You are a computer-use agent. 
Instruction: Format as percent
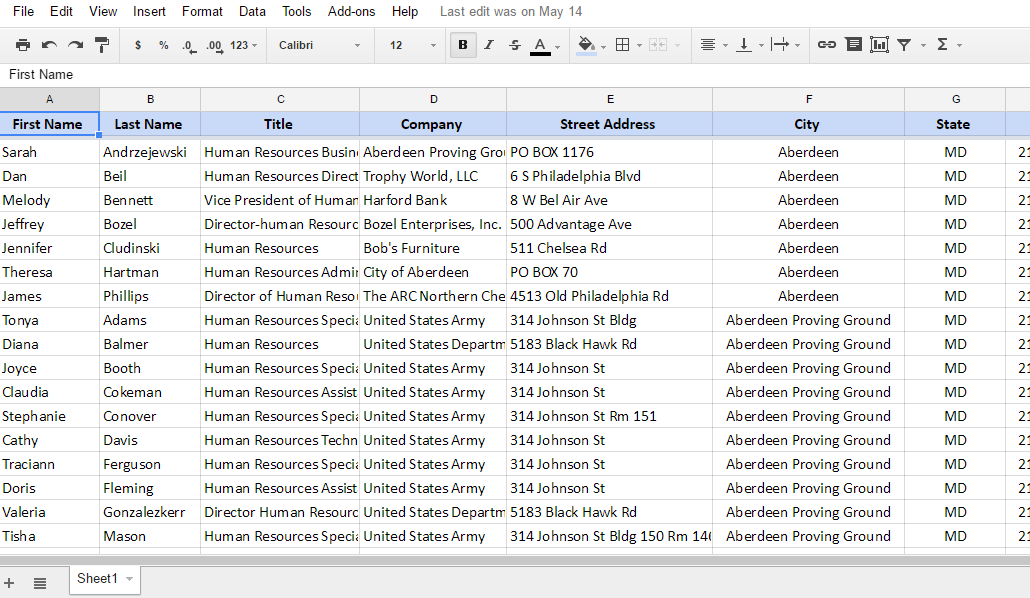[x=164, y=45]
